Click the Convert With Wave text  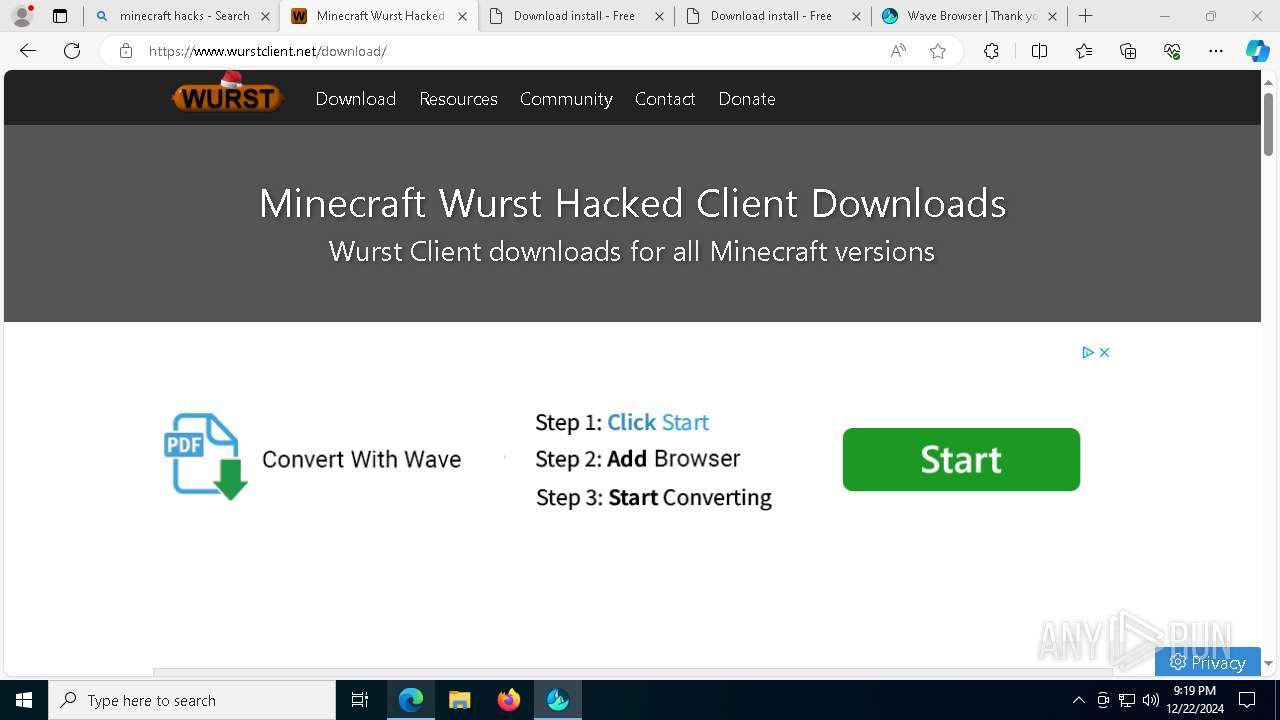(361, 459)
